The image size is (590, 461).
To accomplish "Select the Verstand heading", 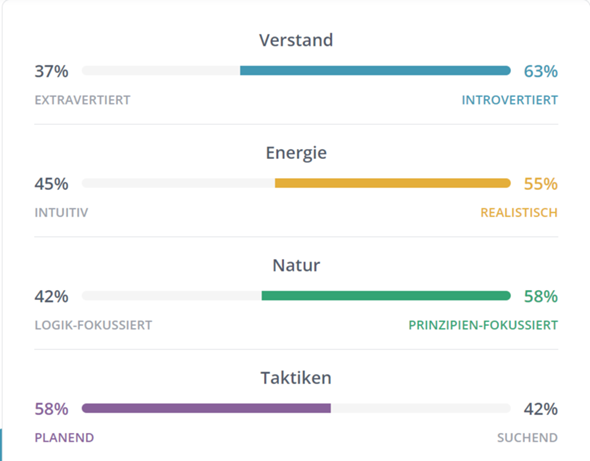I will (x=296, y=40).
